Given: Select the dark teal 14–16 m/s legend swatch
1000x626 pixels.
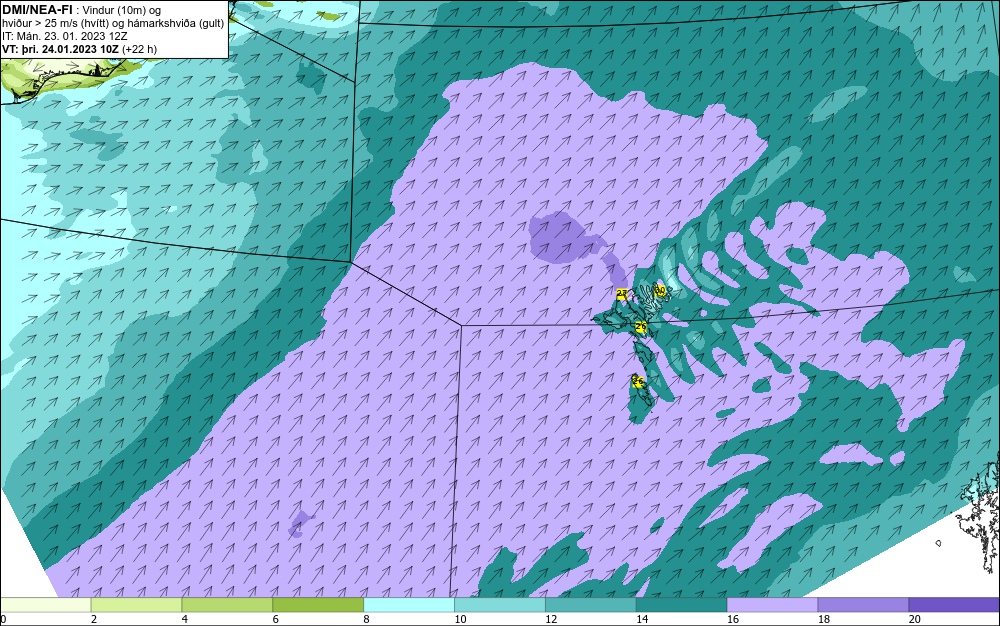Looking at the screenshot, I should click(682, 605).
